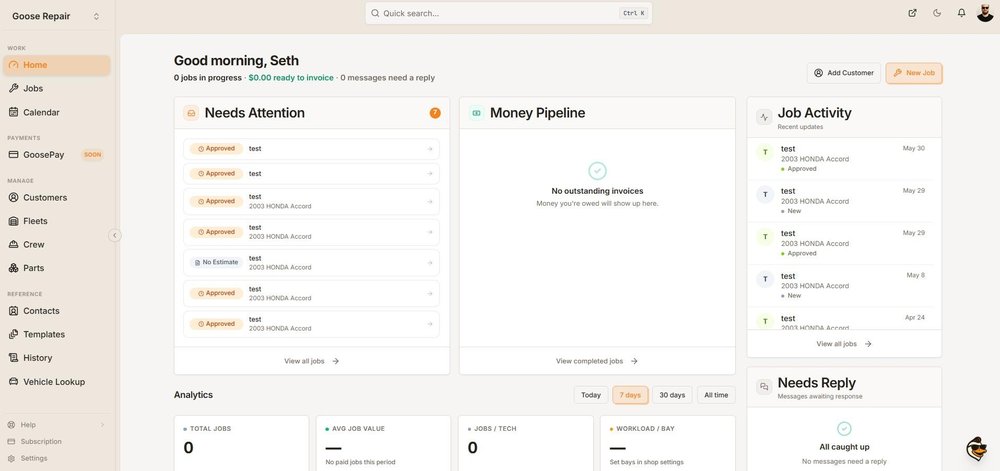This screenshot has height=471, width=1000.
Task: Click the T avatar on May 30 entry
Action: click(x=765, y=152)
